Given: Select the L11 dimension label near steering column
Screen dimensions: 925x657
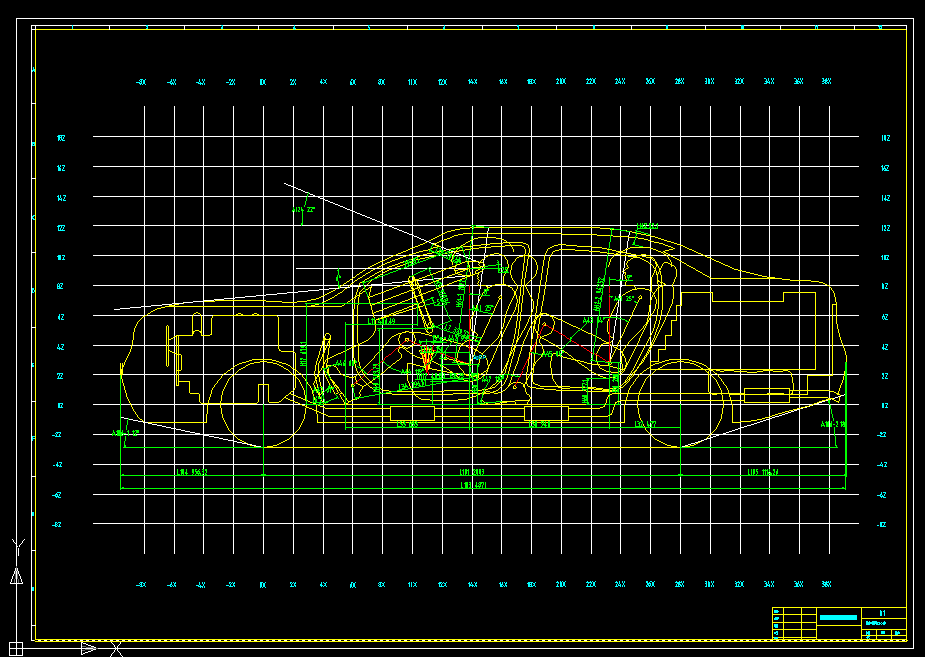Looking at the screenshot, I should (381, 322).
